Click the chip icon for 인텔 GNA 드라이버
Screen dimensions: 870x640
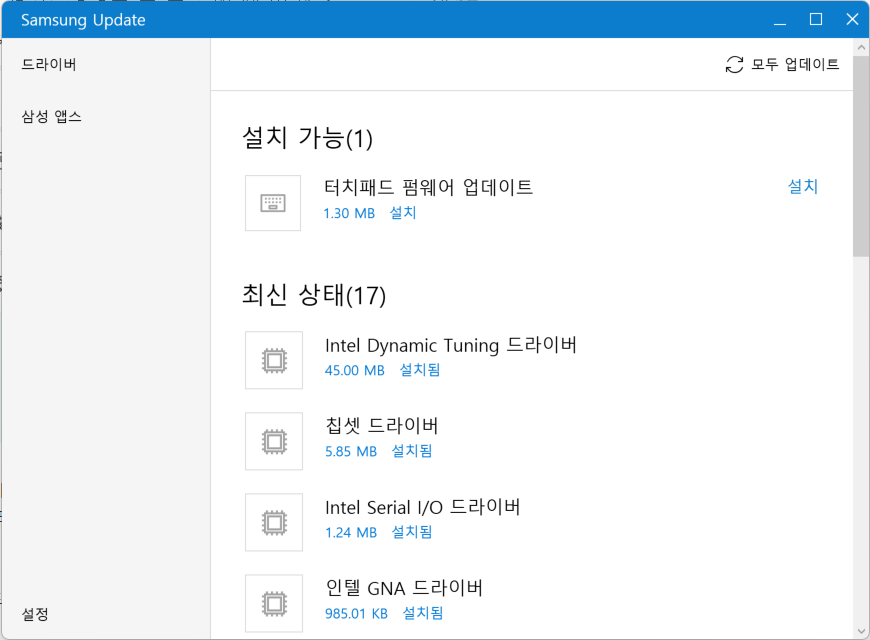pyautogui.click(x=274, y=603)
